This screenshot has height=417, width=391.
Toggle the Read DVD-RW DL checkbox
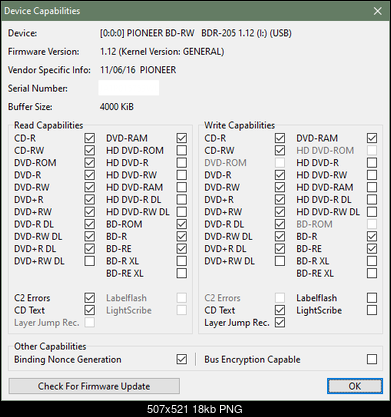click(90, 236)
